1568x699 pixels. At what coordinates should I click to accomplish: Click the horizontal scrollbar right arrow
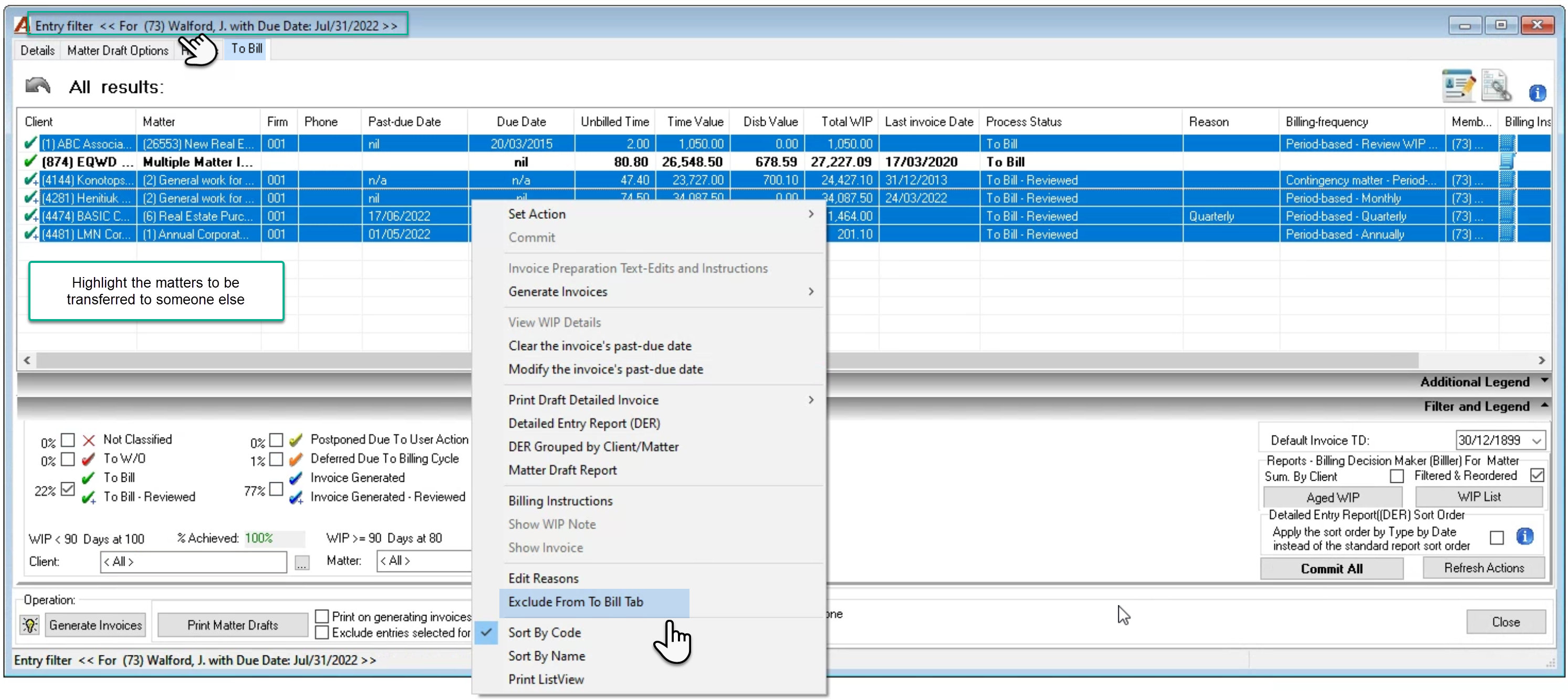pyautogui.click(x=1542, y=360)
